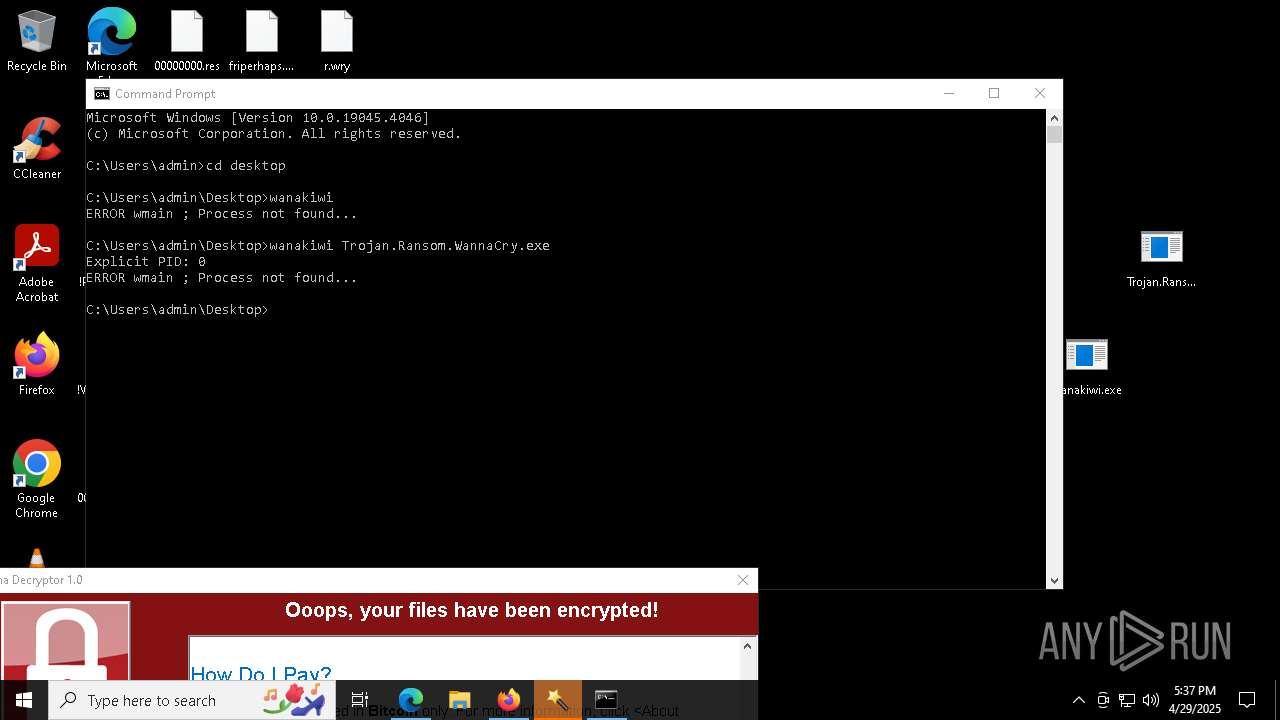
Task: Click Command Prompt scrollbar up arrow
Action: point(1054,117)
